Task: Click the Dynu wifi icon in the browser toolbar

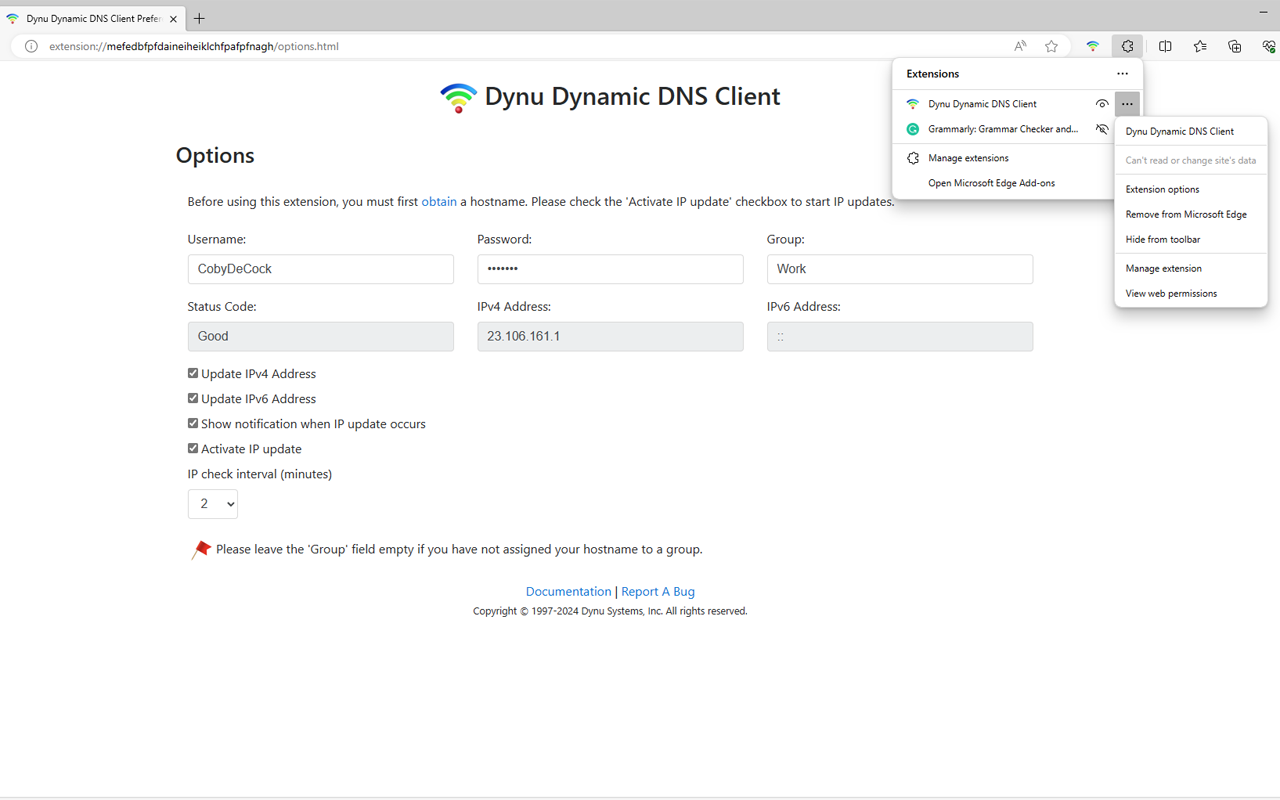Action: [1092, 46]
